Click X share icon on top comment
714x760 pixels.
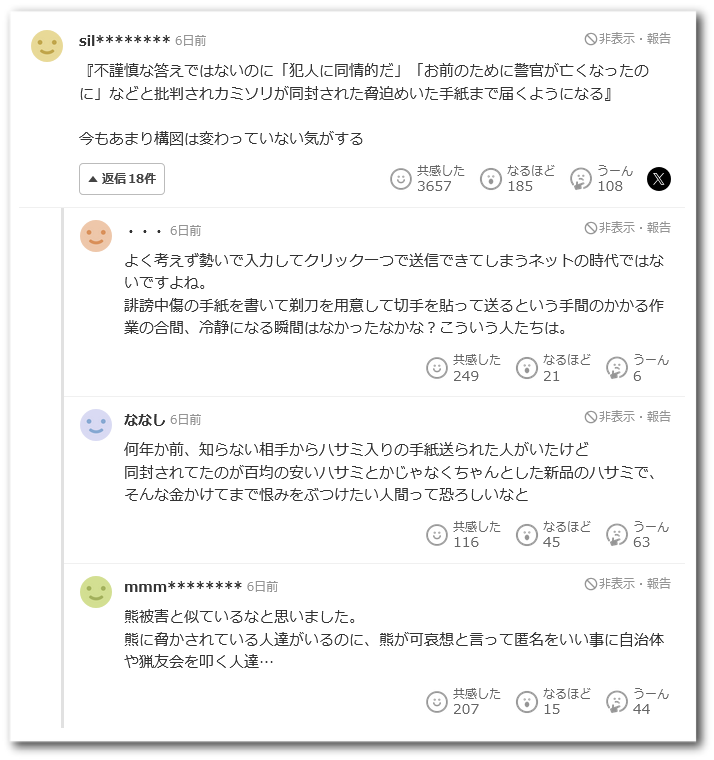point(658,179)
